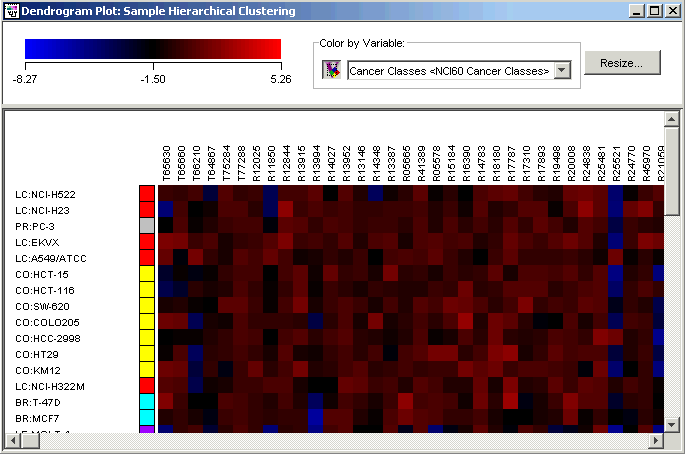Select the PR:PC-3 row label
The width and height of the screenshot is (685, 454).
click(x=35, y=226)
